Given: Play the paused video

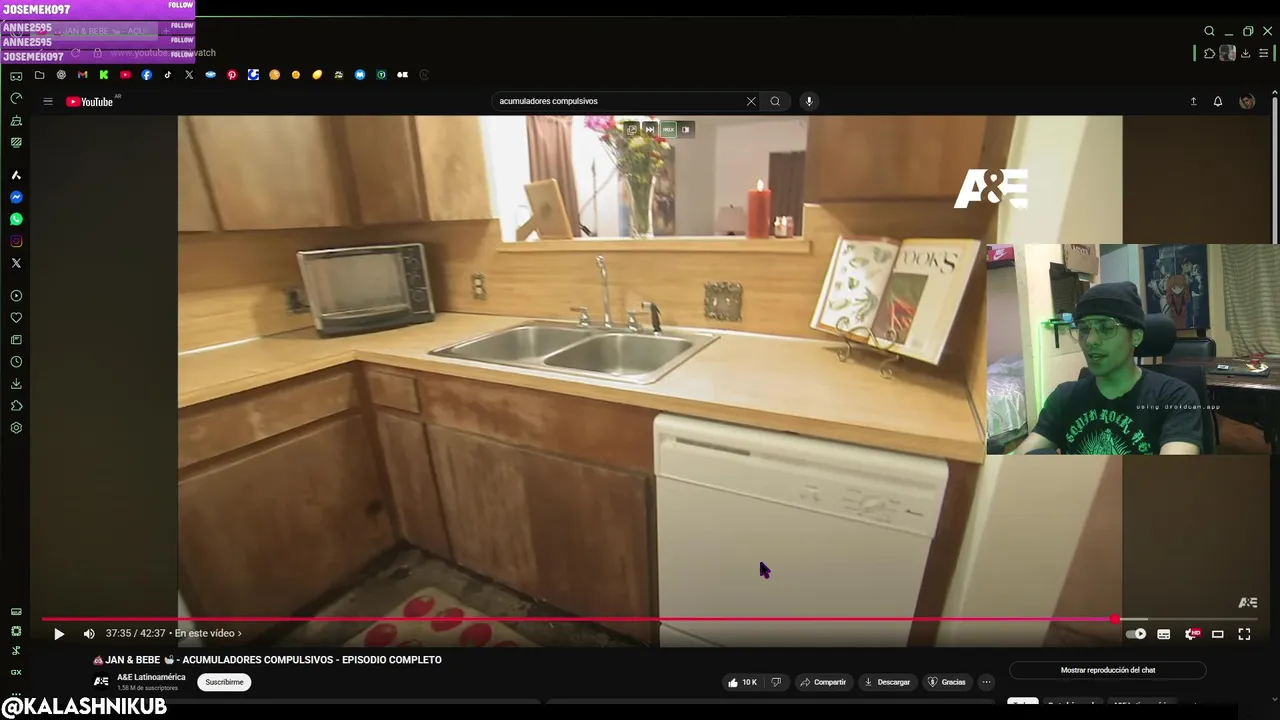Looking at the screenshot, I should pyautogui.click(x=59, y=634).
